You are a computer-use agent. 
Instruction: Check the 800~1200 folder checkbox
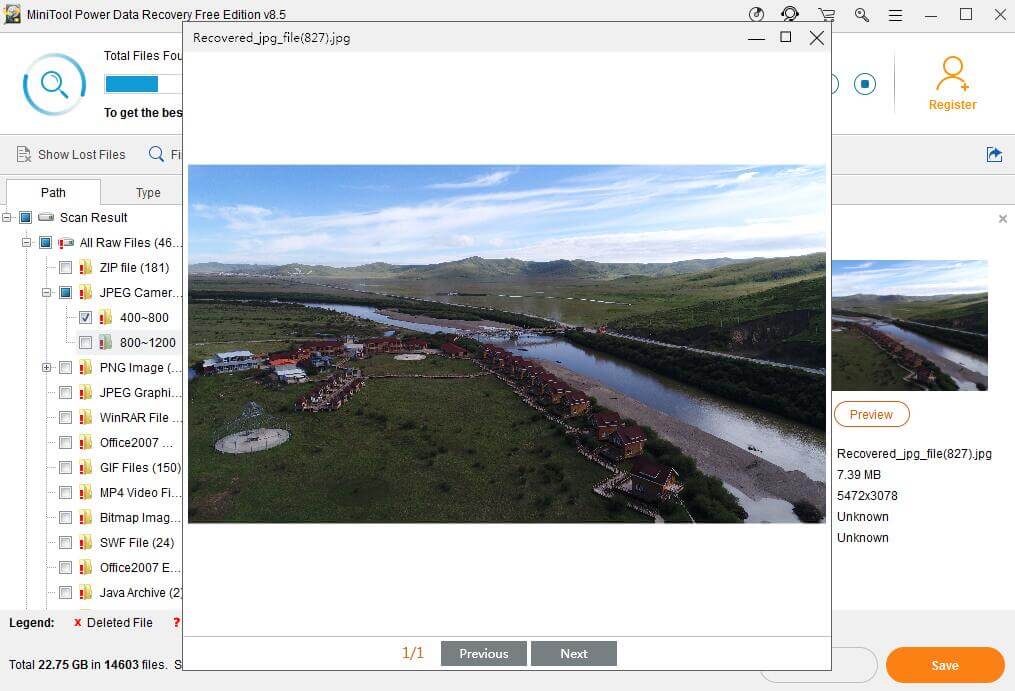tap(85, 342)
